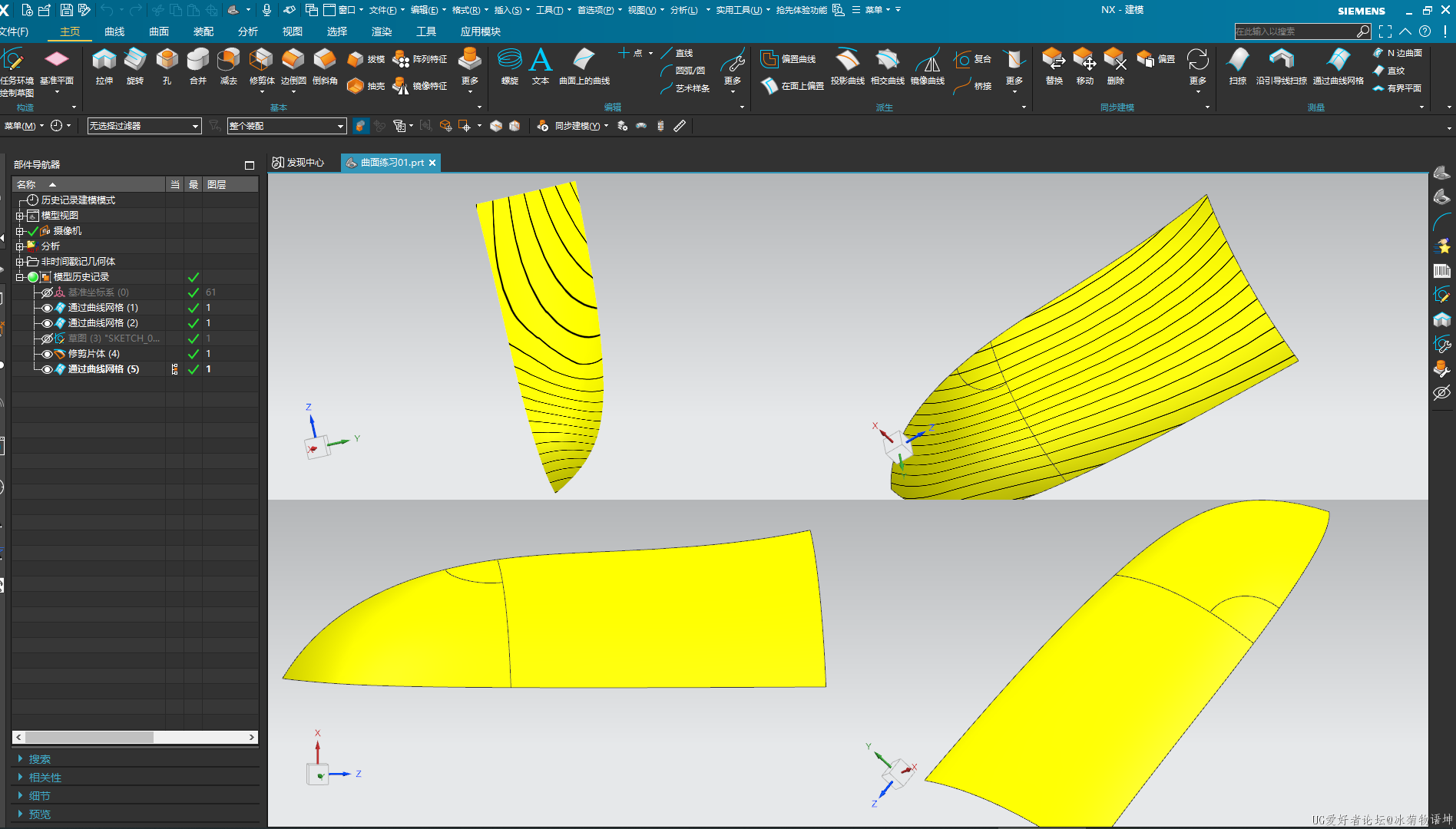This screenshot has height=829, width=1456.
Task: Expand the 模型视图 tree node
Action: (x=19, y=216)
